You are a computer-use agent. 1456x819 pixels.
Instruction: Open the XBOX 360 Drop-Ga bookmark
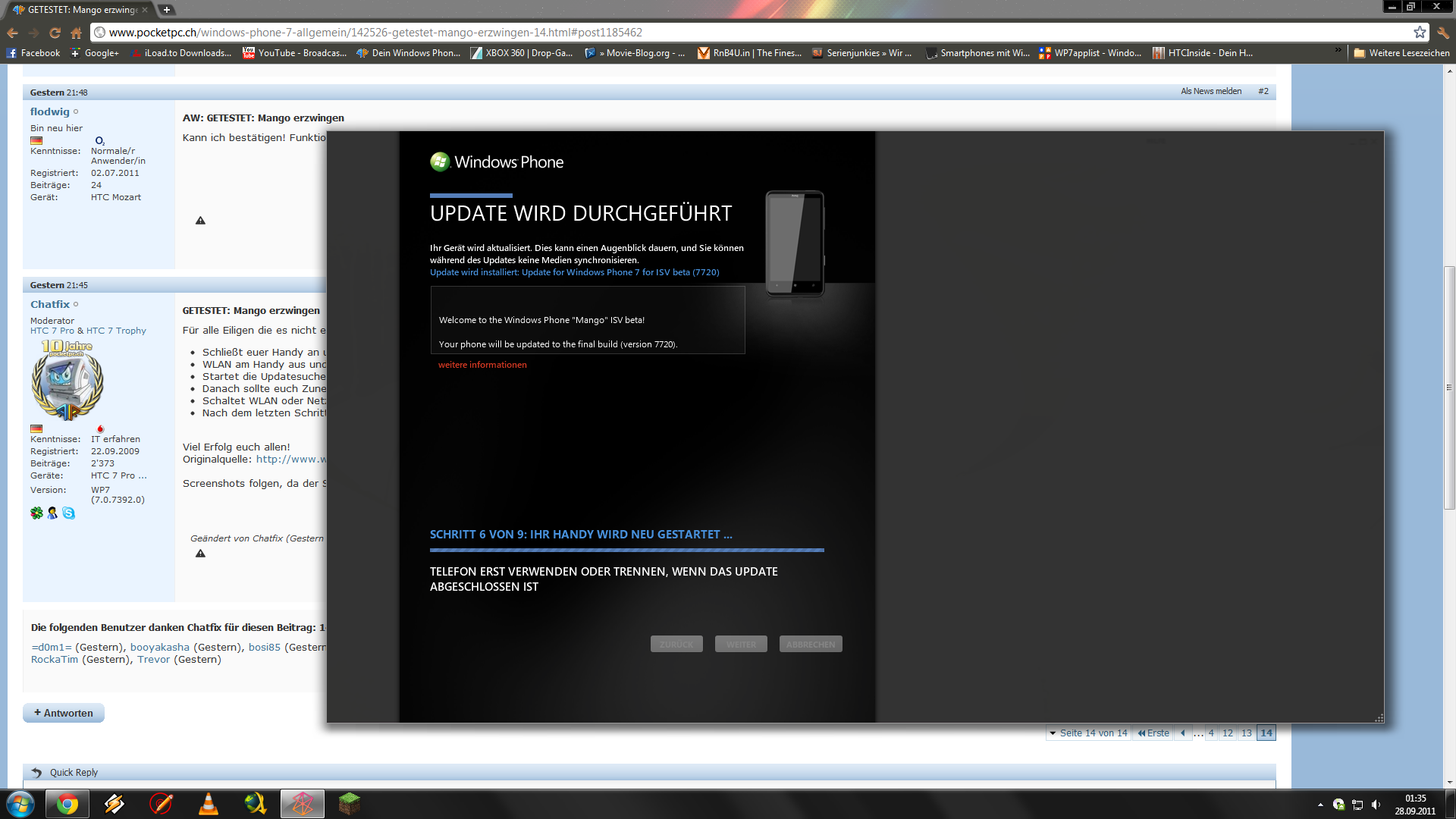point(522,53)
